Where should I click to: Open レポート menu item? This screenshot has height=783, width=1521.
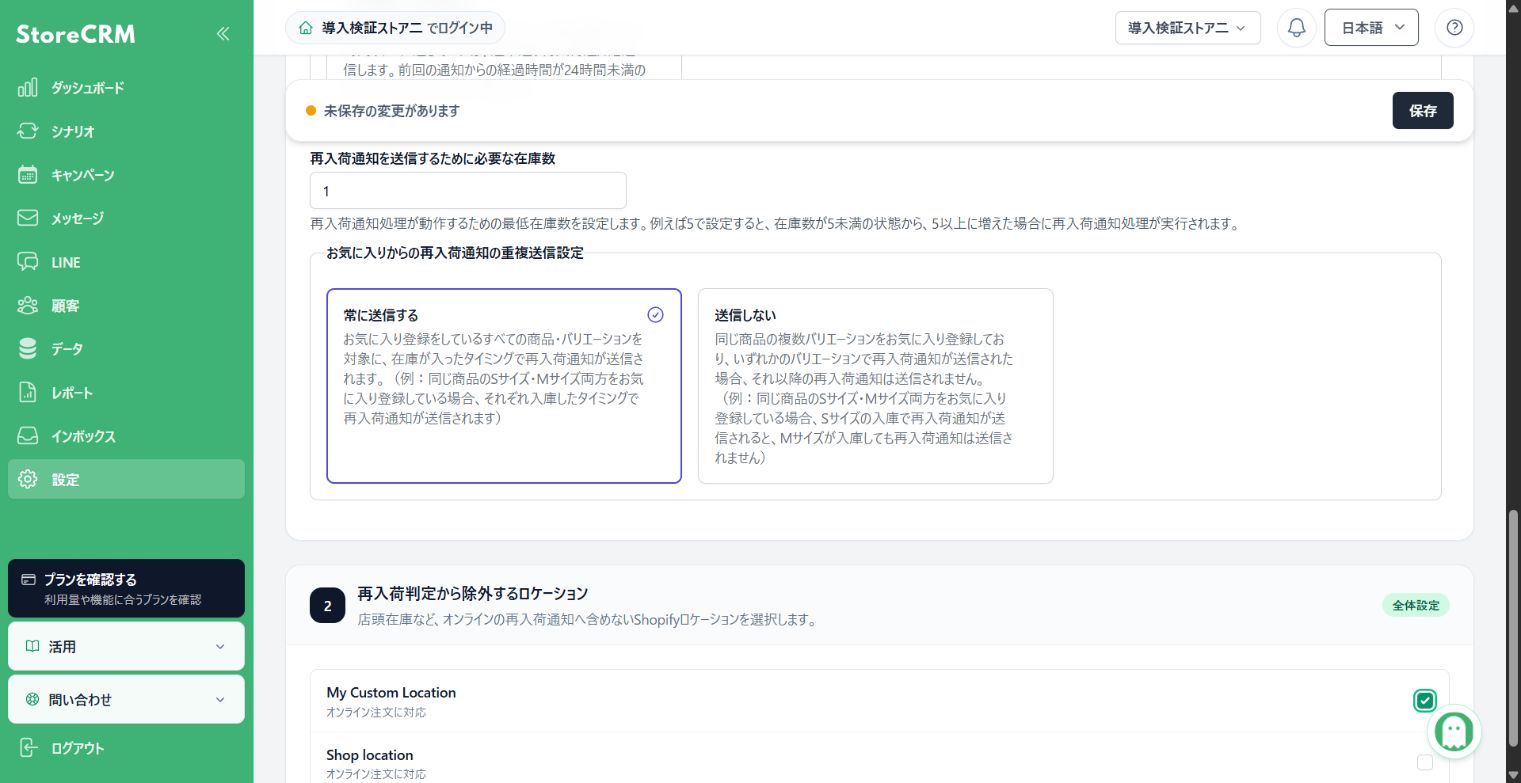126,393
